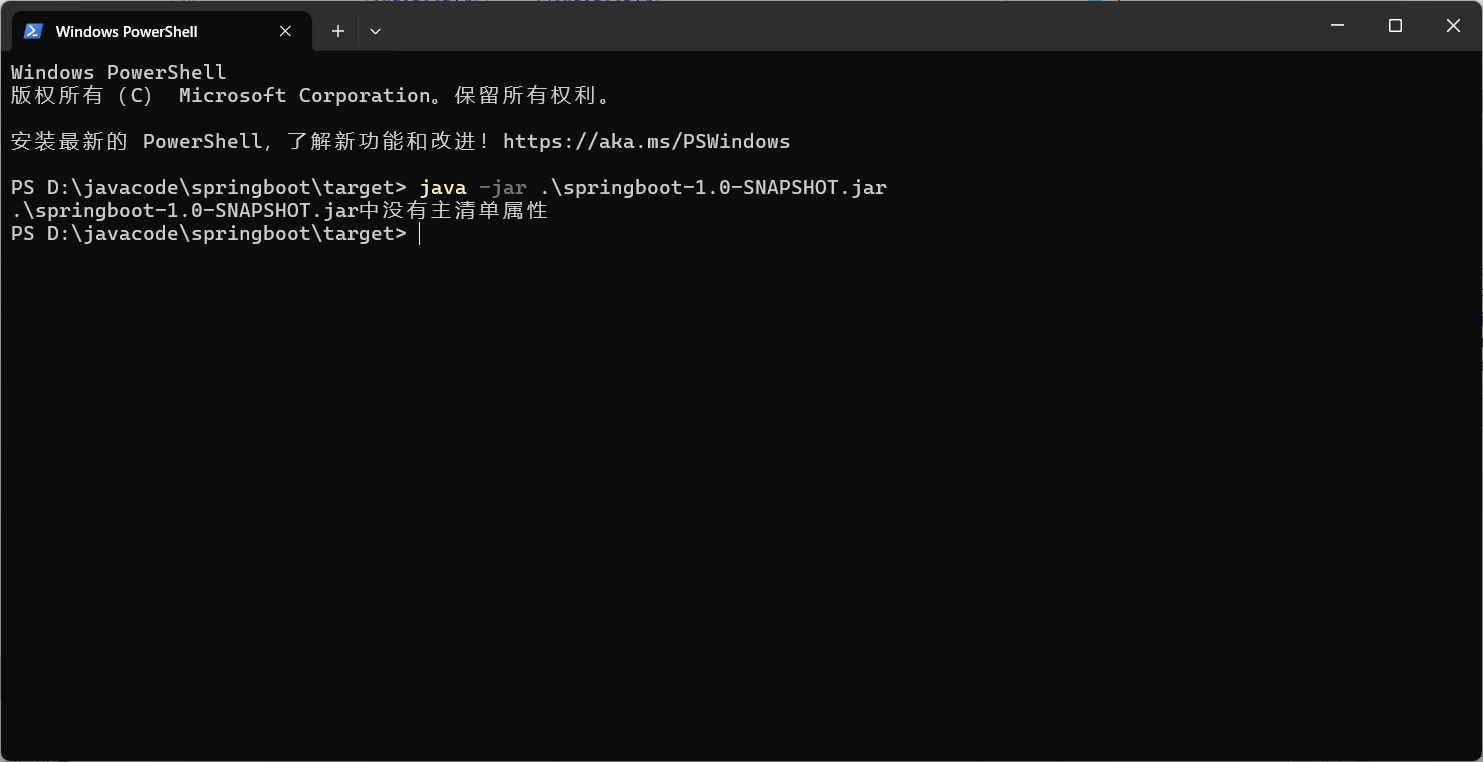Click the empty terminal background area
Screen dimensions: 1483x762
[x=700, y=480]
